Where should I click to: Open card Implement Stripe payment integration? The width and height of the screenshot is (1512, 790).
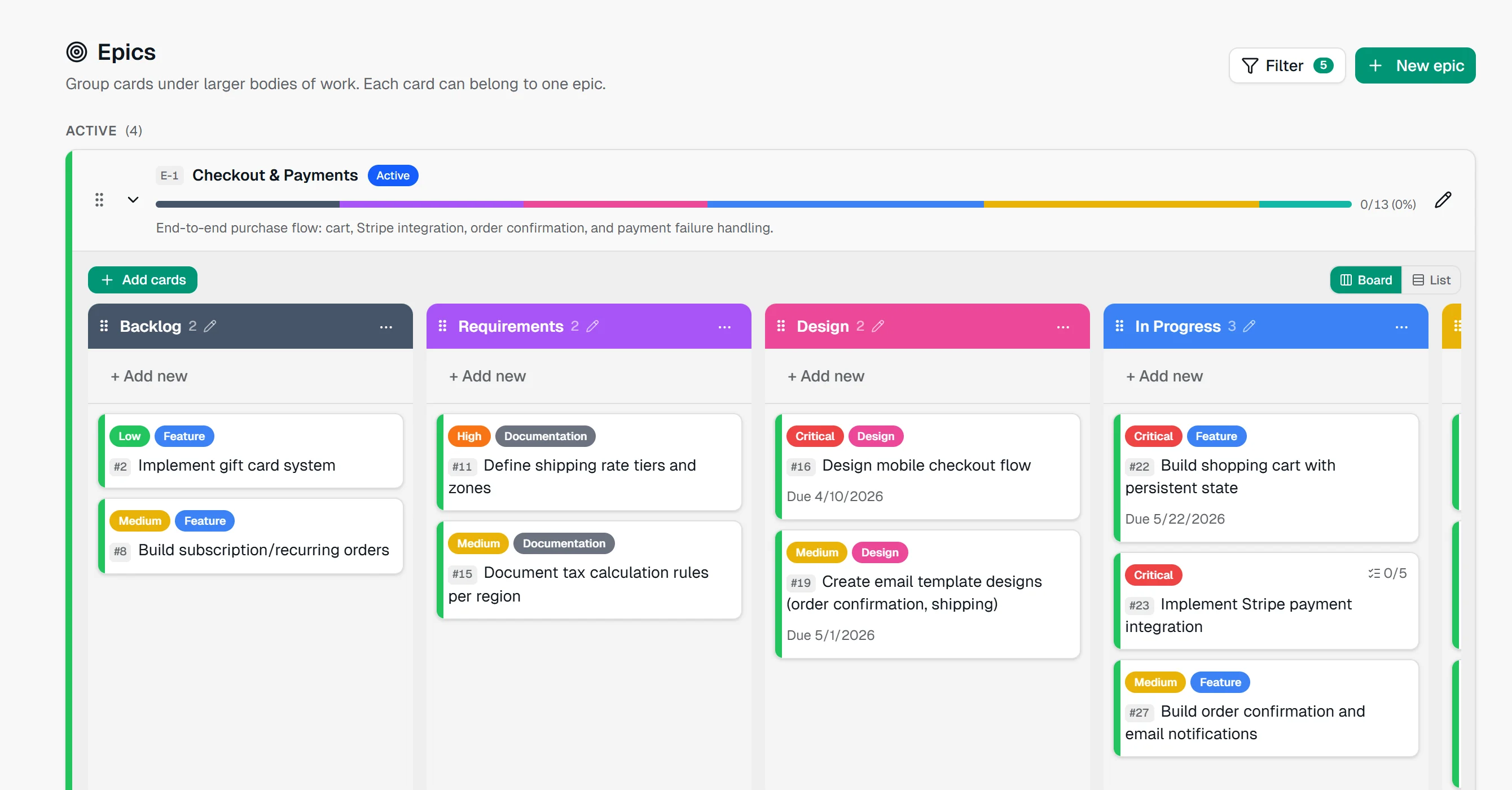[1266, 602]
